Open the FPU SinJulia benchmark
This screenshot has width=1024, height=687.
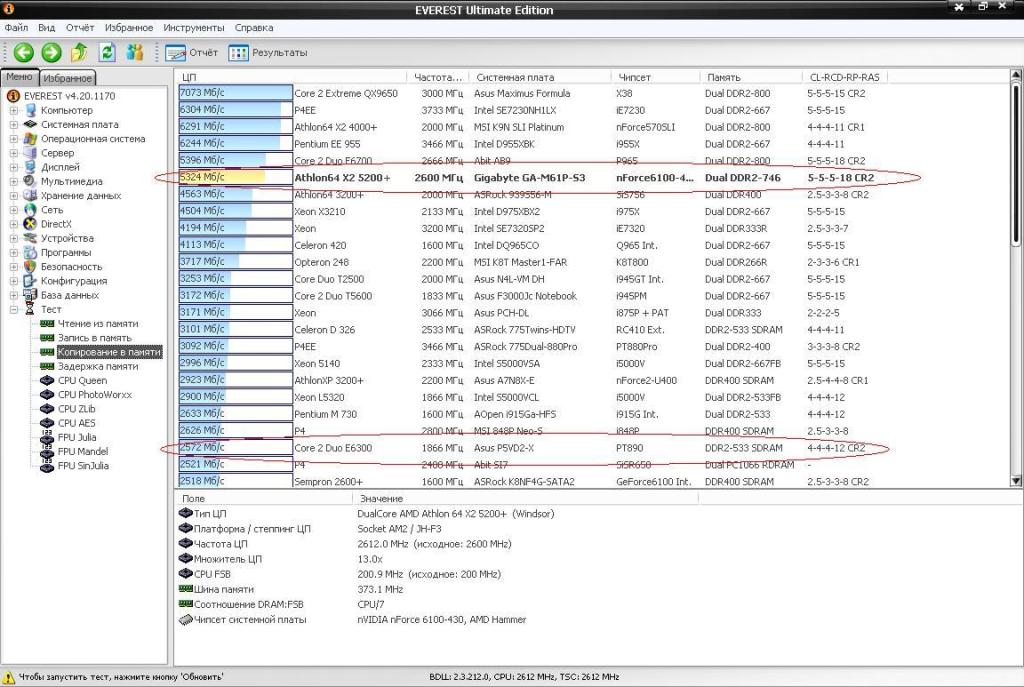coord(83,466)
